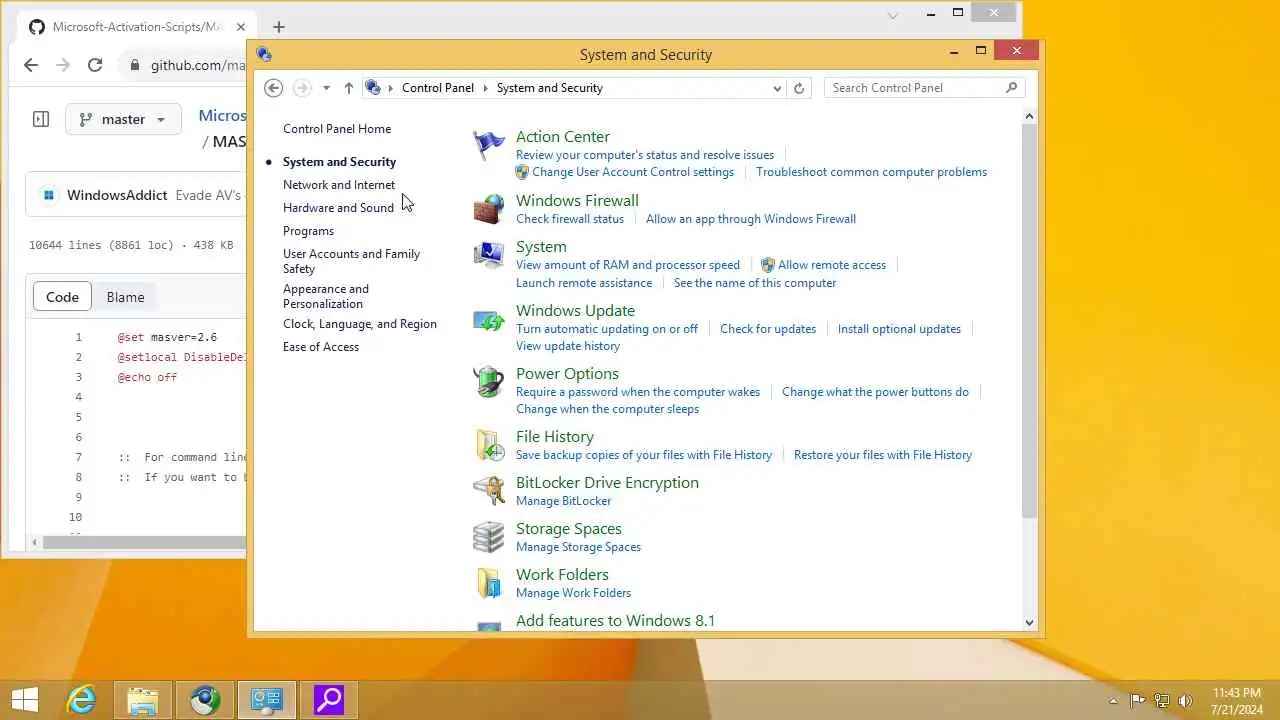Image resolution: width=1280 pixels, height=720 pixels.
Task: Refresh the Control Panel view
Action: [x=798, y=88]
